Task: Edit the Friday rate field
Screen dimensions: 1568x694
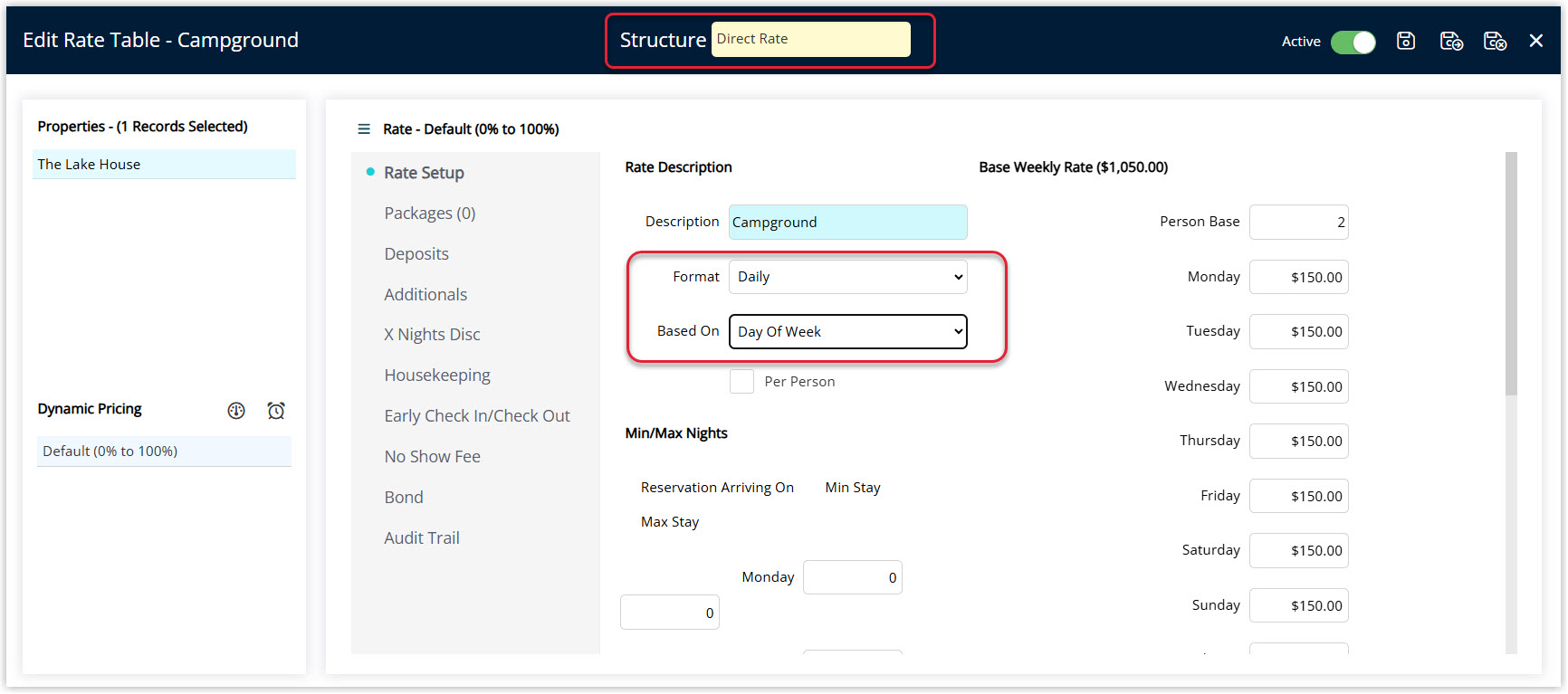Action: [x=1298, y=496]
